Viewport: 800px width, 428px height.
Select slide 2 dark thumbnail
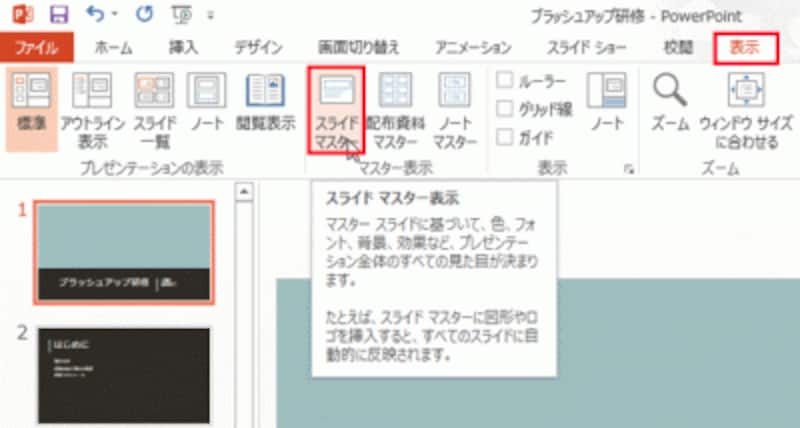pyautogui.click(x=124, y=375)
